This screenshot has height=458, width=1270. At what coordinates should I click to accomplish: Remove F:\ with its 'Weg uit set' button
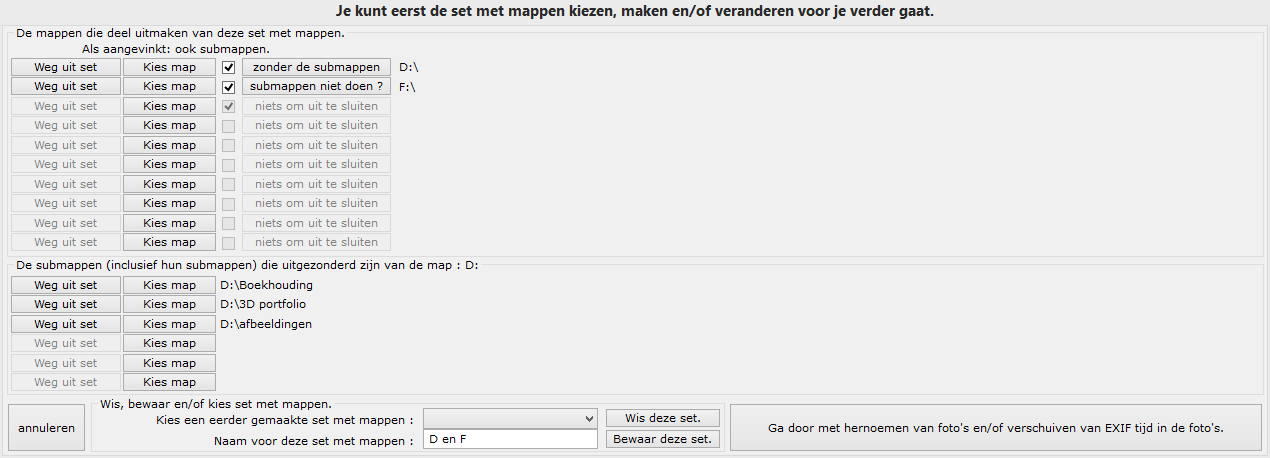tap(66, 86)
